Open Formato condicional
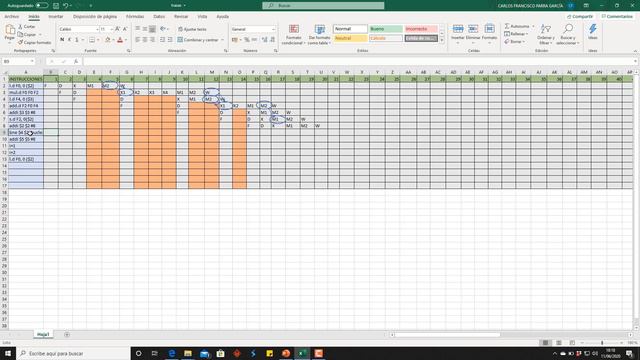The height and width of the screenshot is (360, 640). 294,35
